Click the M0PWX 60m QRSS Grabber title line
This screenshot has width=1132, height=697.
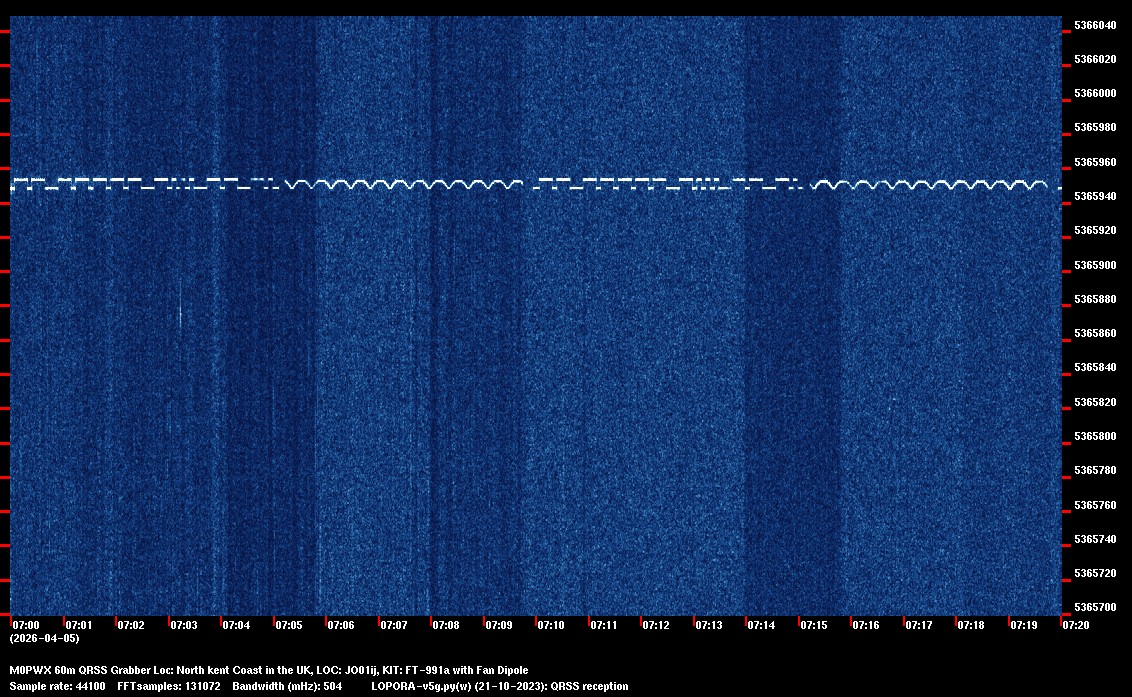(268, 670)
